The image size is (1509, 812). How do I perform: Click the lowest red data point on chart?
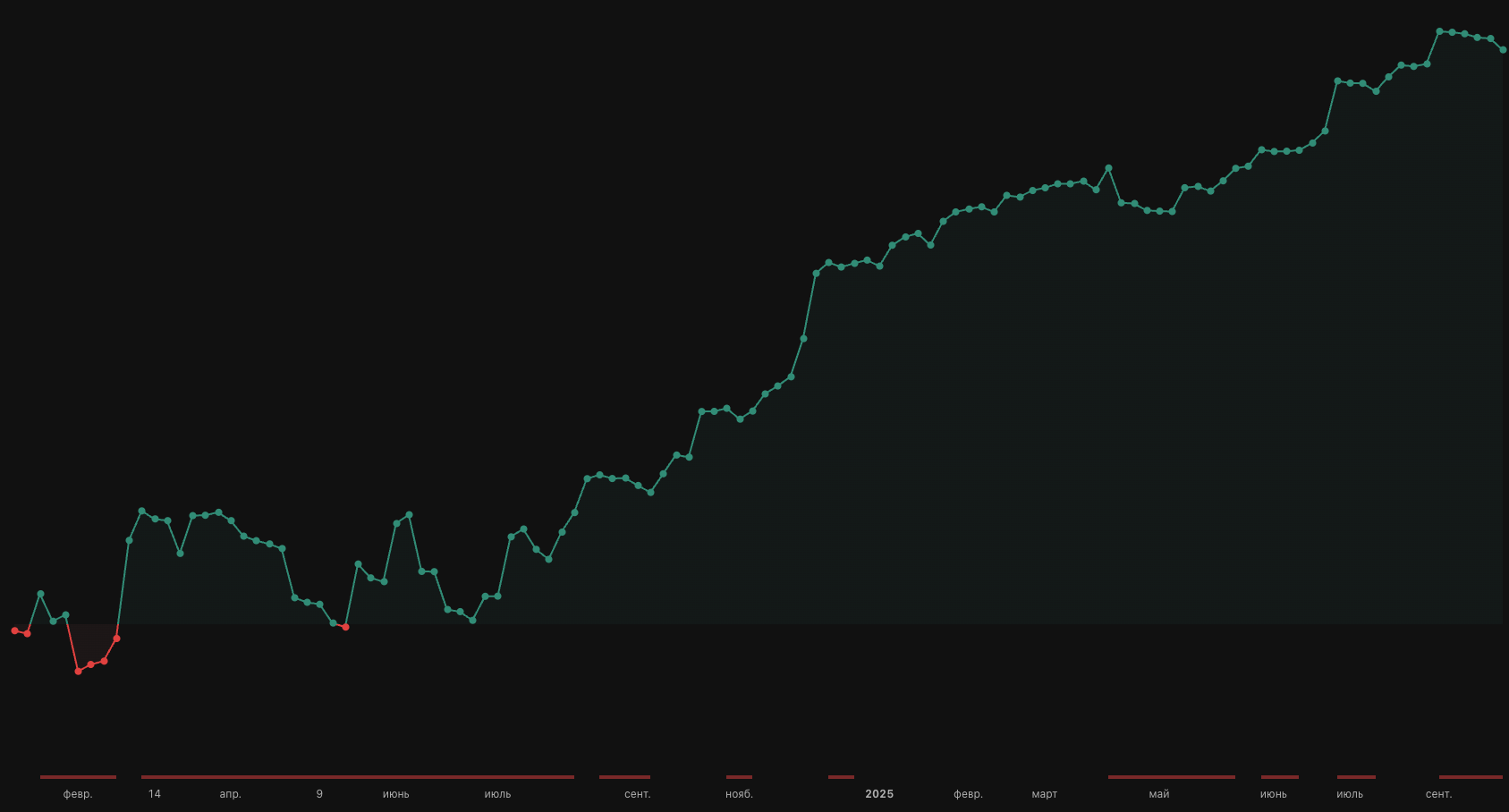[x=78, y=671]
